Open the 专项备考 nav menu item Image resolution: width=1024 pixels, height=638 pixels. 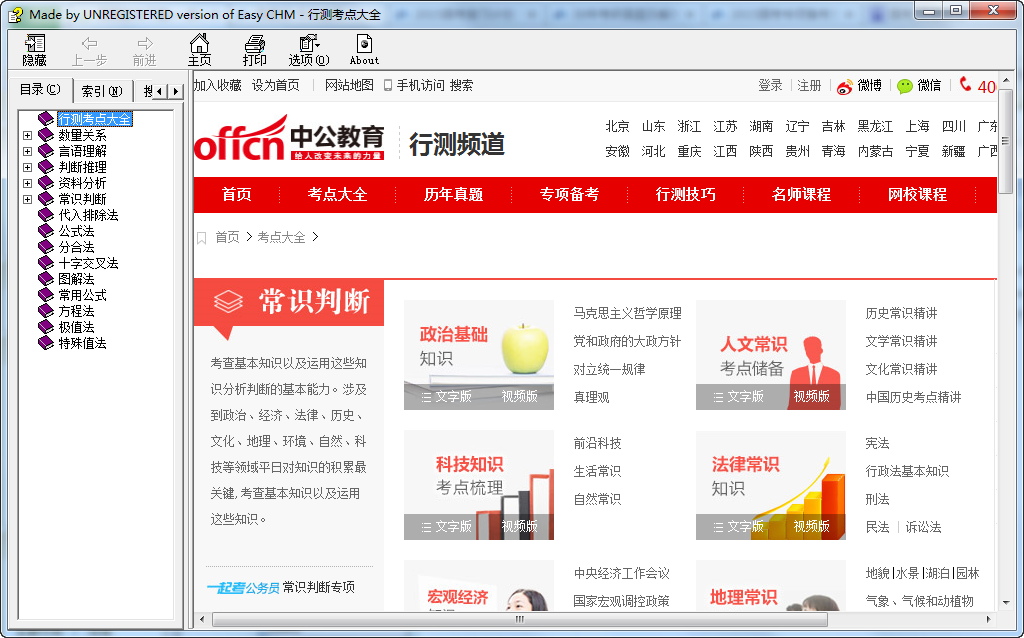click(x=569, y=195)
